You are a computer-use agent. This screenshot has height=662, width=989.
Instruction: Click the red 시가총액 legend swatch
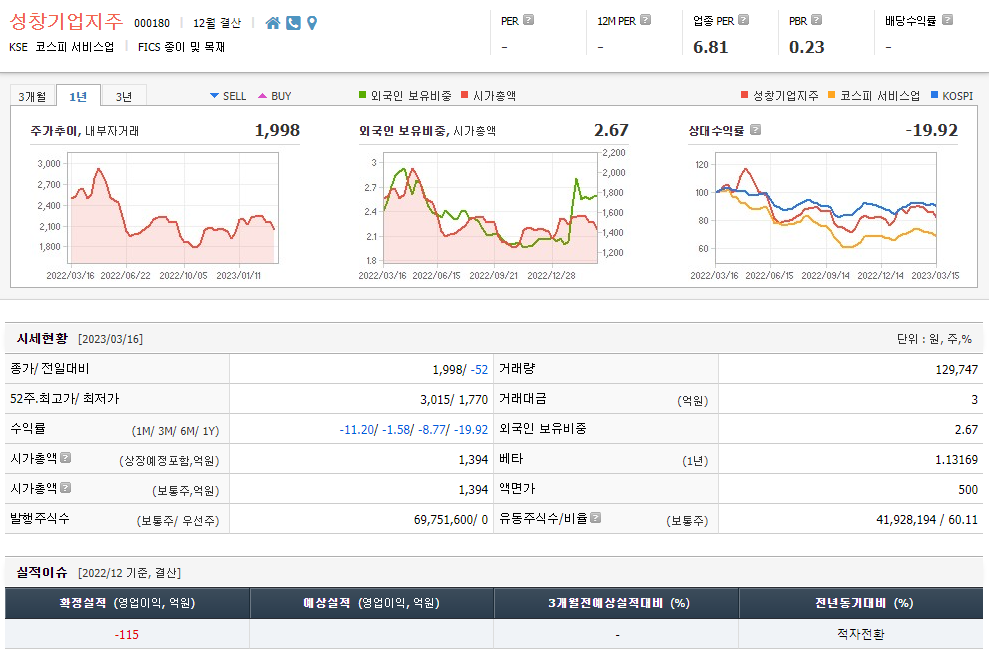pos(465,95)
